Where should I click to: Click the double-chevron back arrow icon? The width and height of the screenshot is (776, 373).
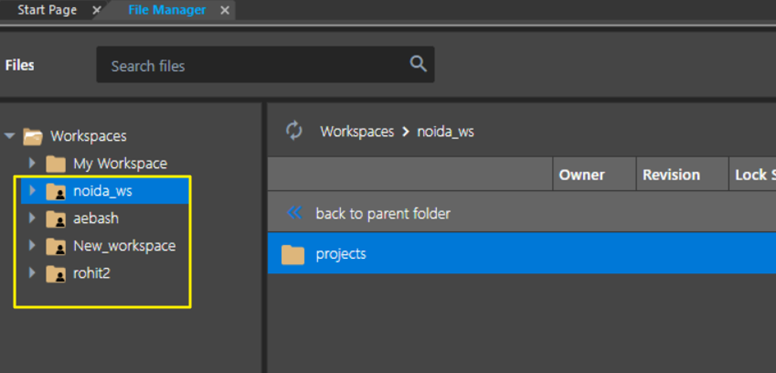pos(294,213)
